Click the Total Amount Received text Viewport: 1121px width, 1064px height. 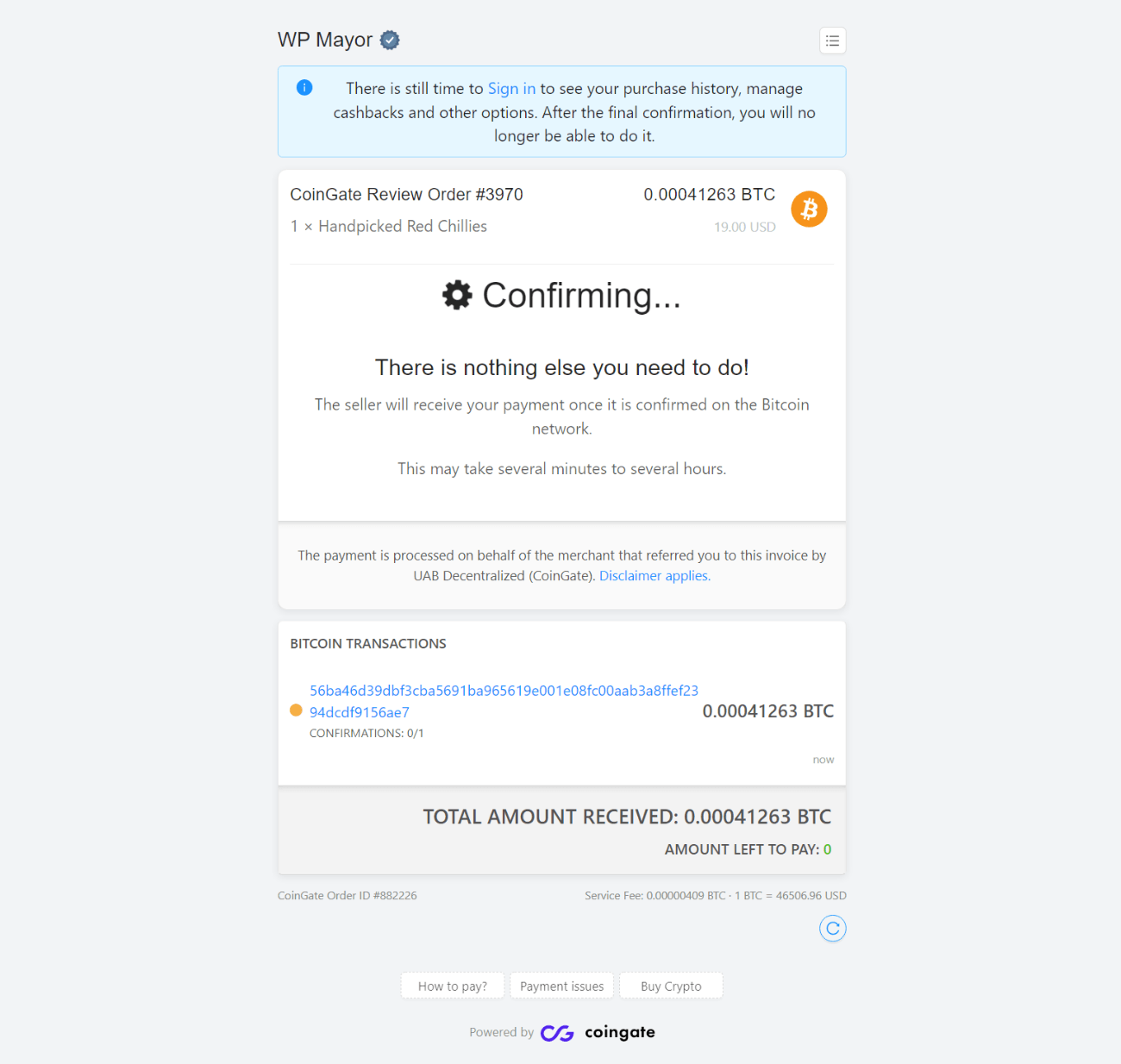627,817
